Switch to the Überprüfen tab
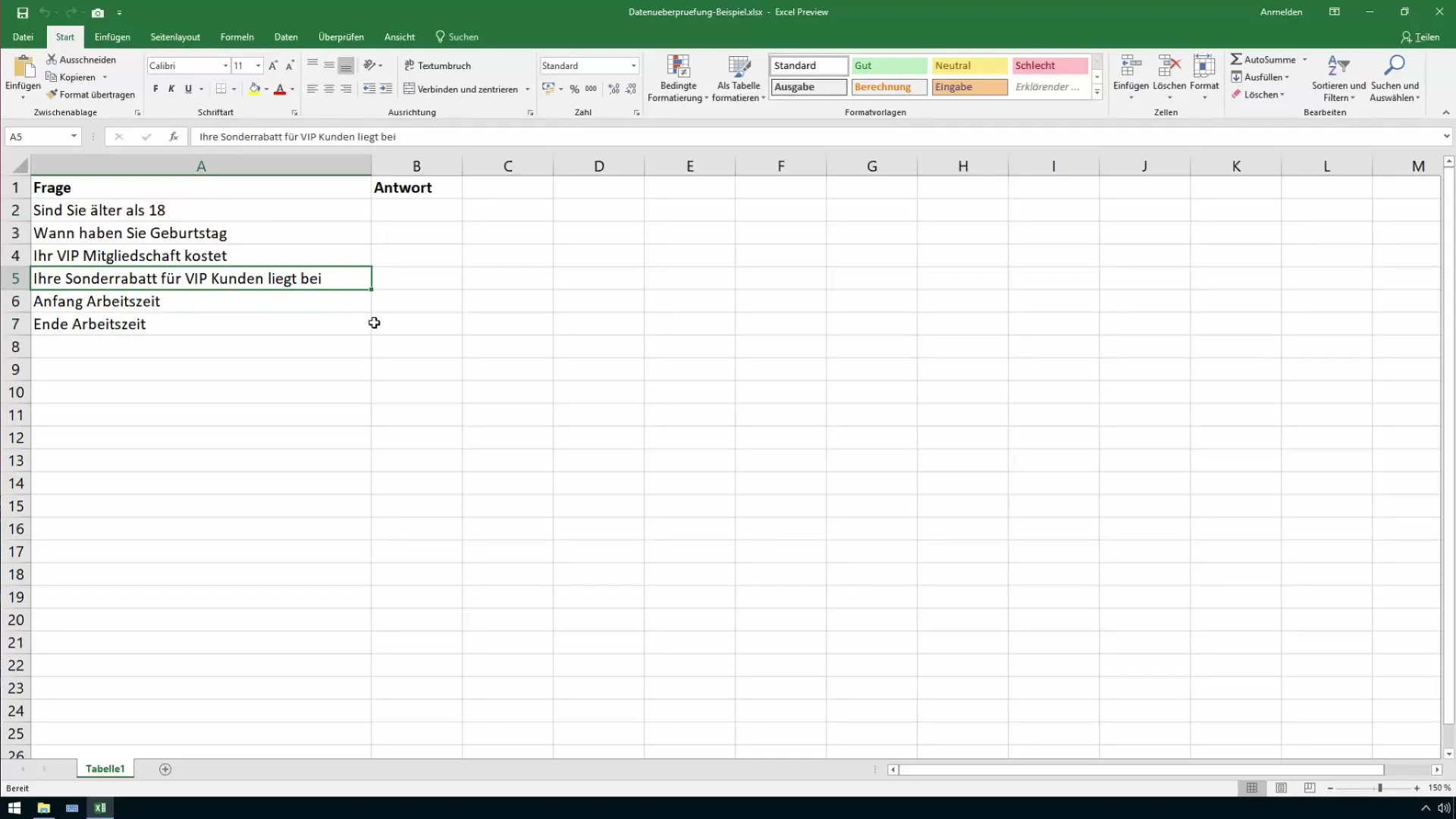Viewport: 1456px width, 819px height. pos(341,36)
